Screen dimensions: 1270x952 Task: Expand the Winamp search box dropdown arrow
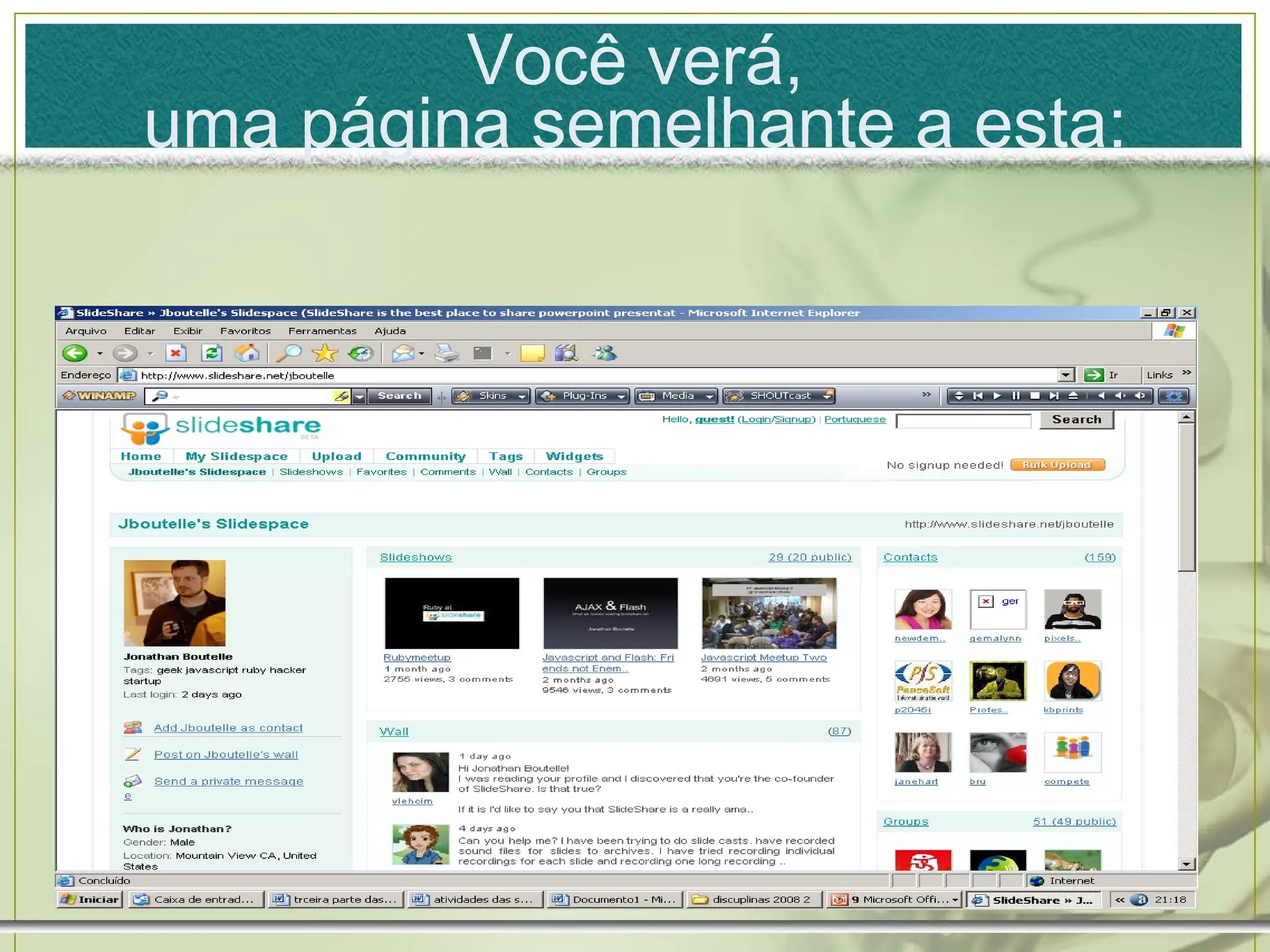click(358, 396)
